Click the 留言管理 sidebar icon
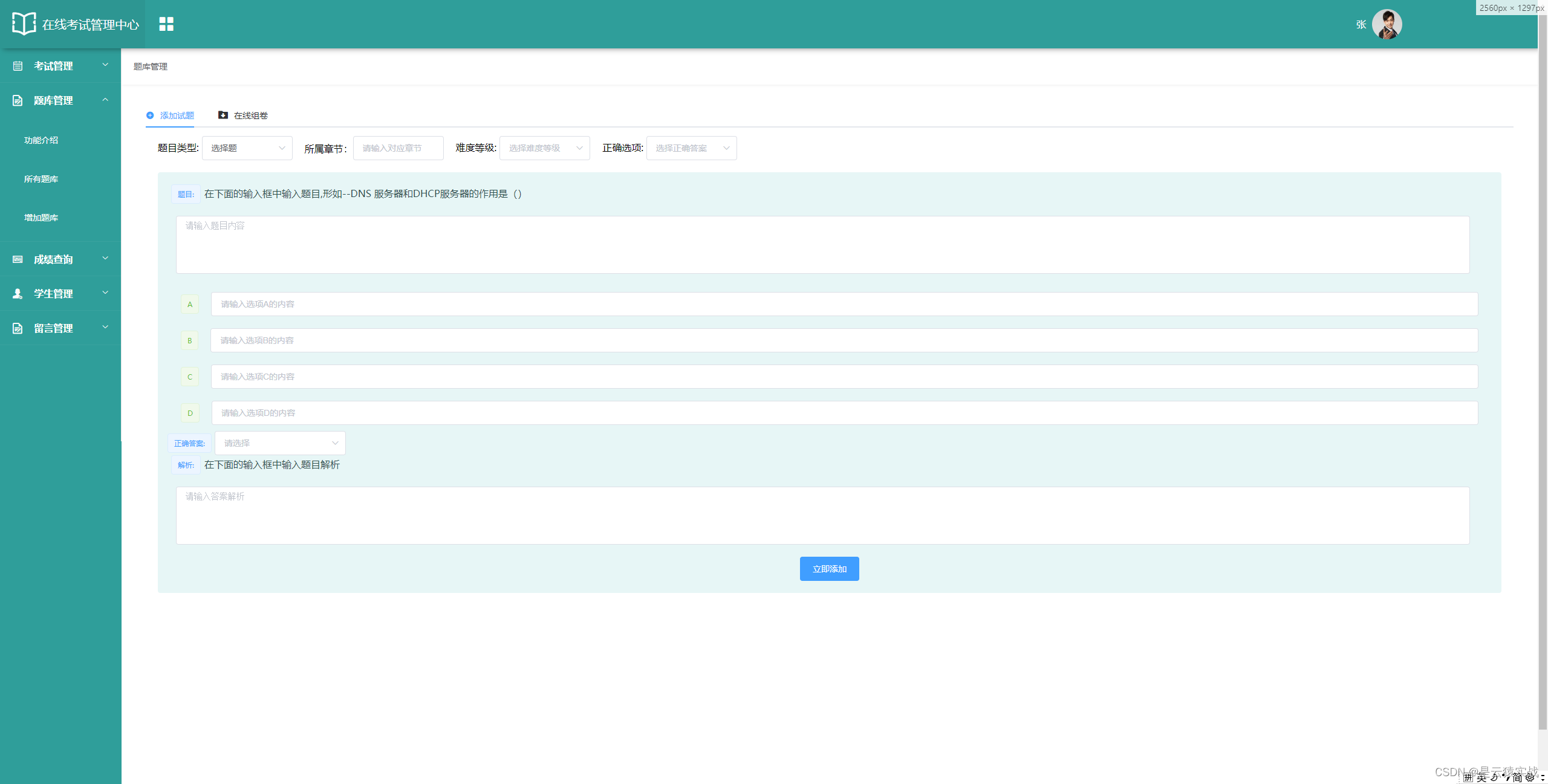This screenshot has height=784, width=1548. click(x=18, y=328)
